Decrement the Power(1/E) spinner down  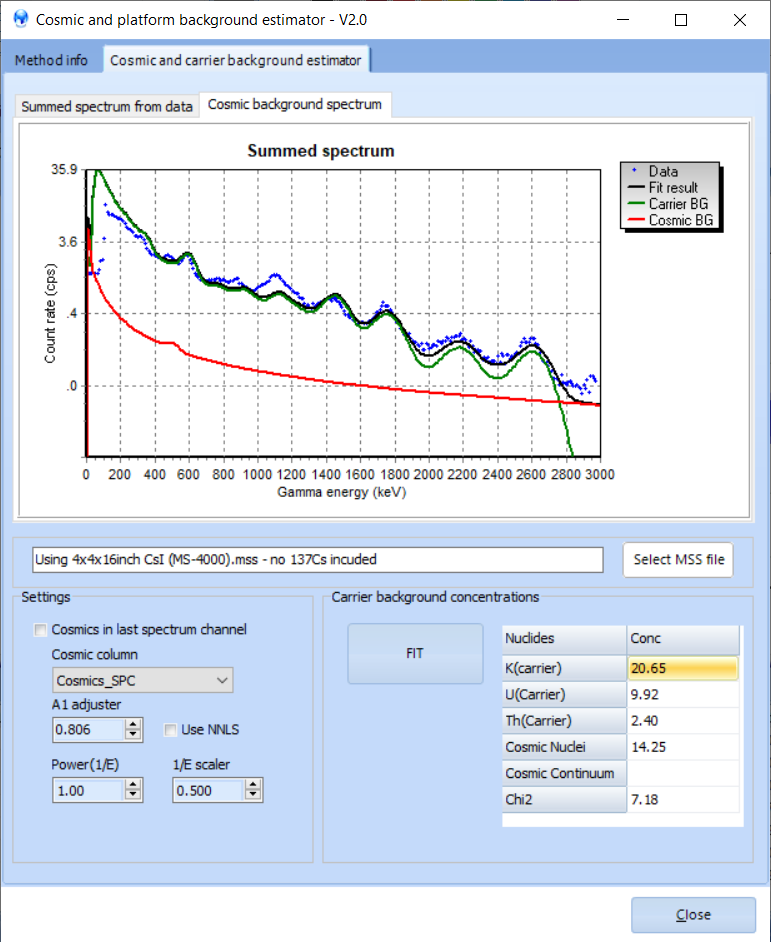[x=134, y=796]
